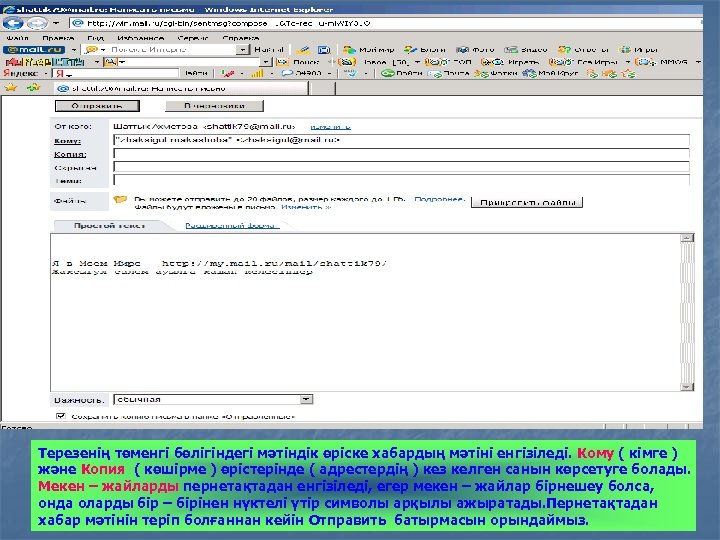
Task: Click the Яндекс search input field
Action: click(115, 73)
